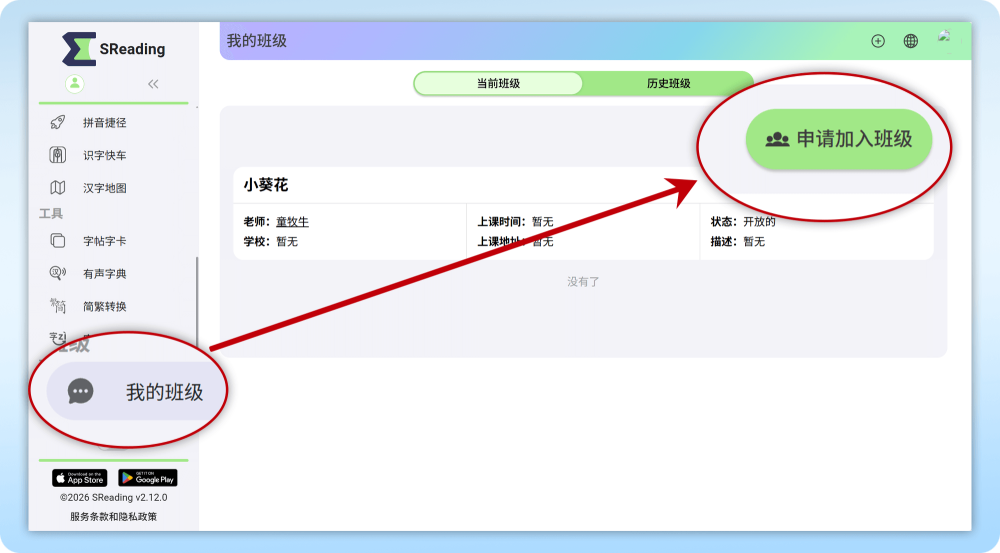The width and height of the screenshot is (1000, 553).
Task: Click the 字帖字卡 card icon
Action: pyautogui.click(x=57, y=240)
